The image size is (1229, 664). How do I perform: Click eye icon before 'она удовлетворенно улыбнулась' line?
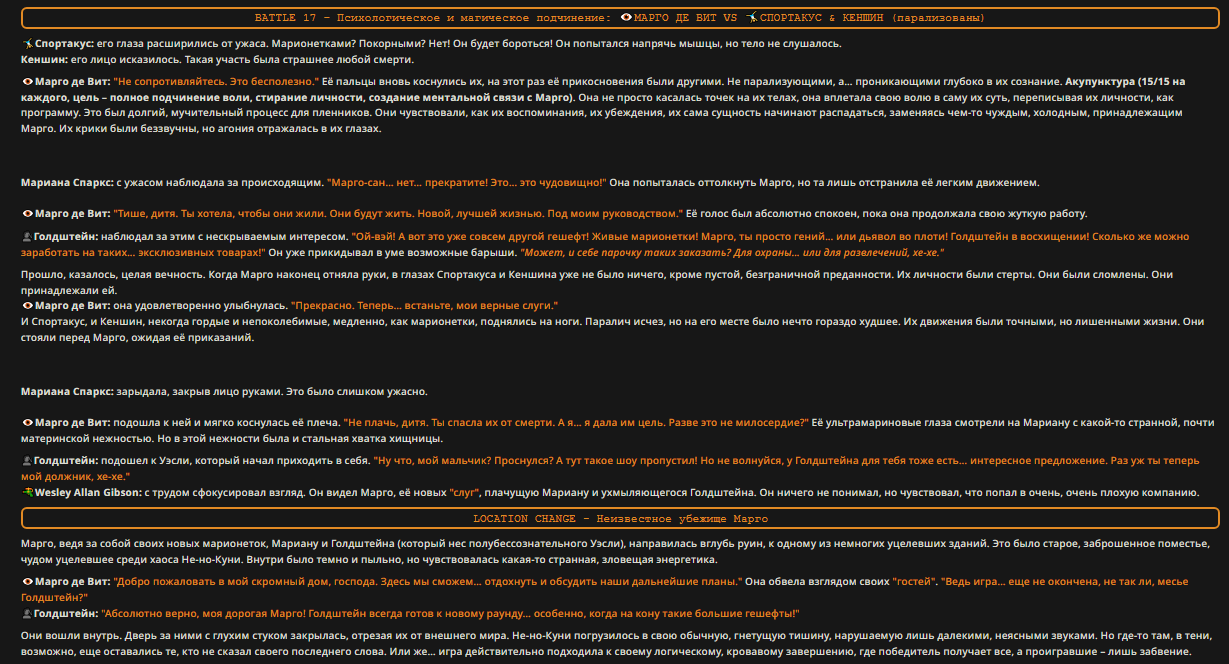(27, 305)
